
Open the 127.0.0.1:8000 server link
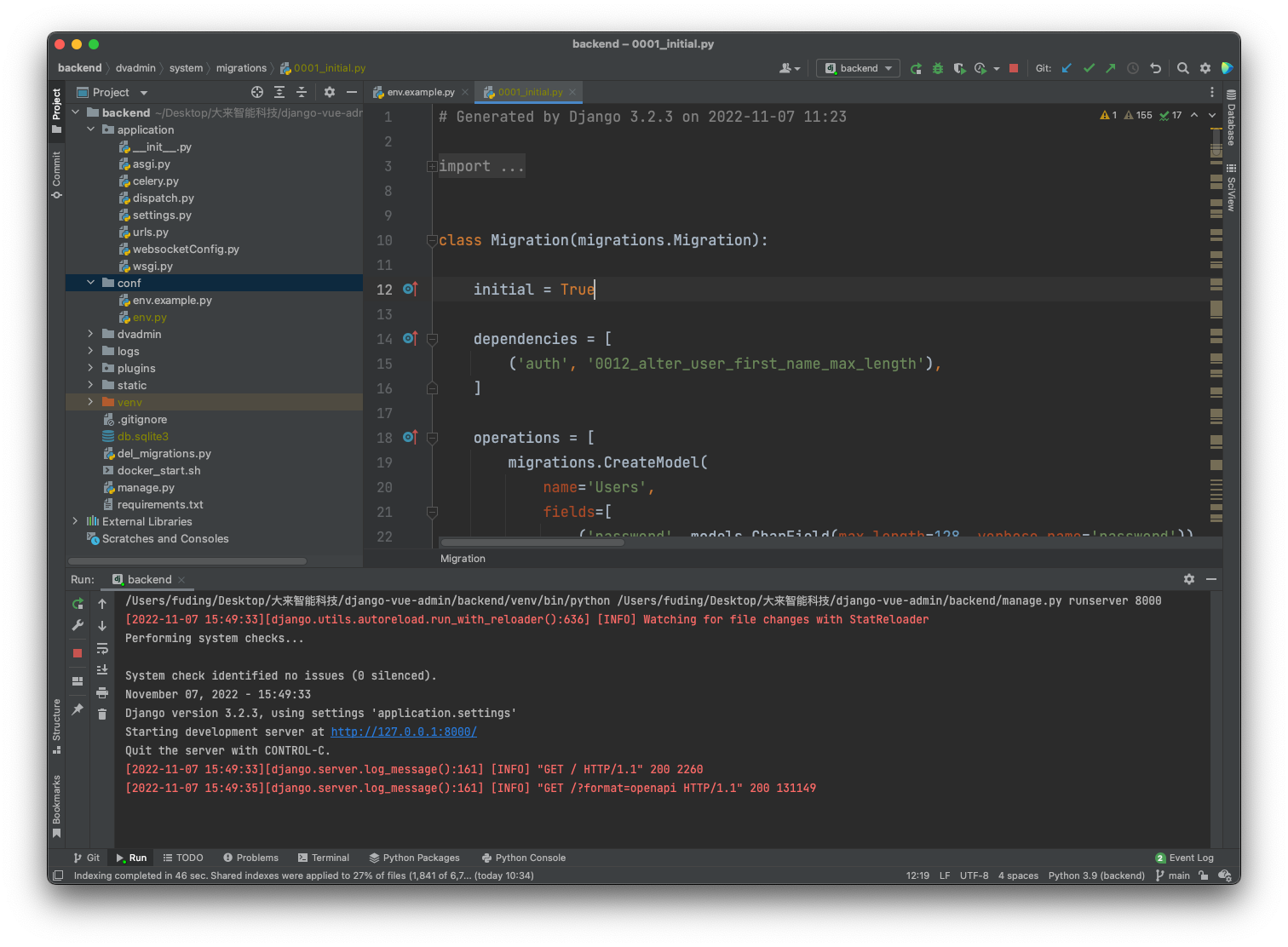404,732
